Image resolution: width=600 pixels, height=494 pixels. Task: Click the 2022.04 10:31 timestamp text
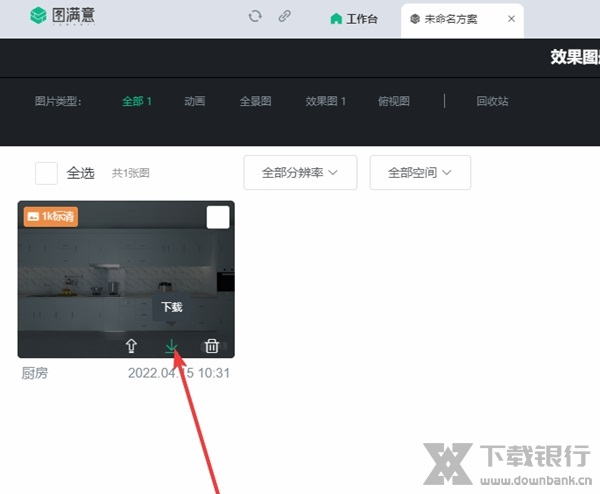tap(179, 373)
